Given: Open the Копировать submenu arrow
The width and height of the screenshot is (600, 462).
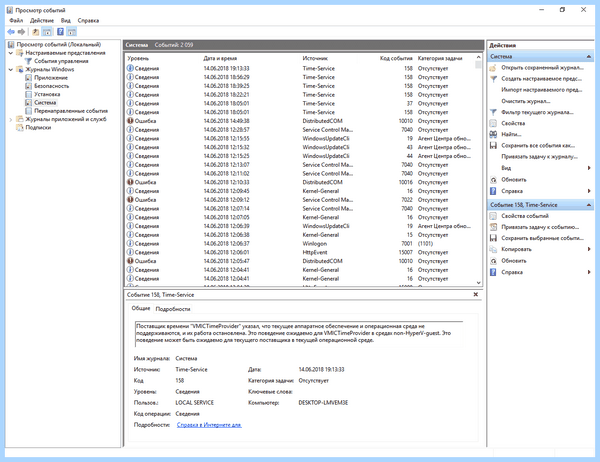Looking at the screenshot, I should (589, 249).
